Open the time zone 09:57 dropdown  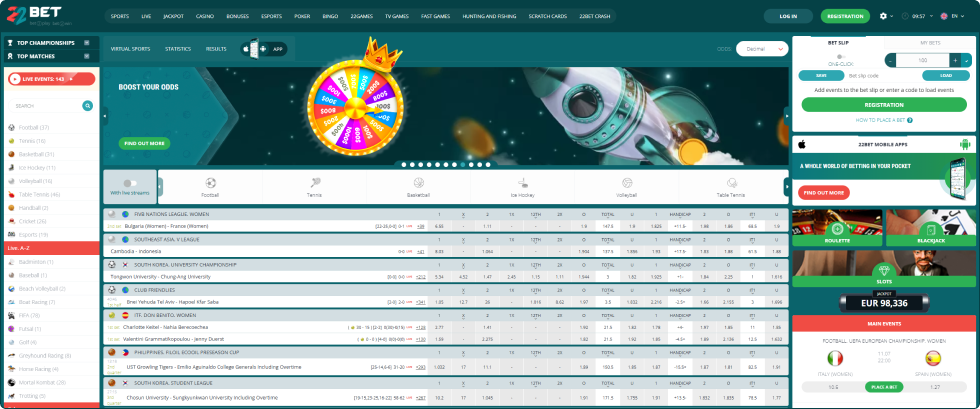click(x=920, y=16)
